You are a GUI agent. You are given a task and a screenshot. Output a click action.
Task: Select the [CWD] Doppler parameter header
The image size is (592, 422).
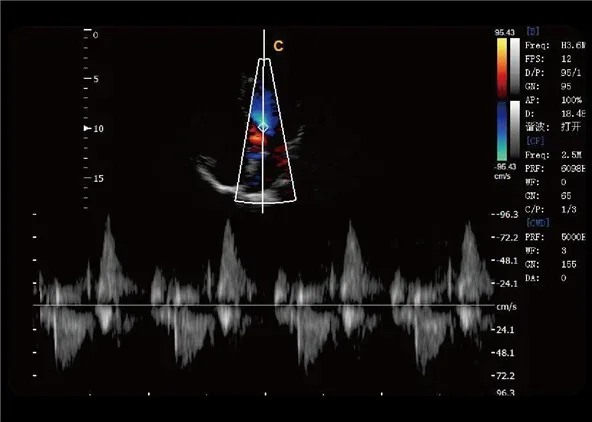point(538,223)
